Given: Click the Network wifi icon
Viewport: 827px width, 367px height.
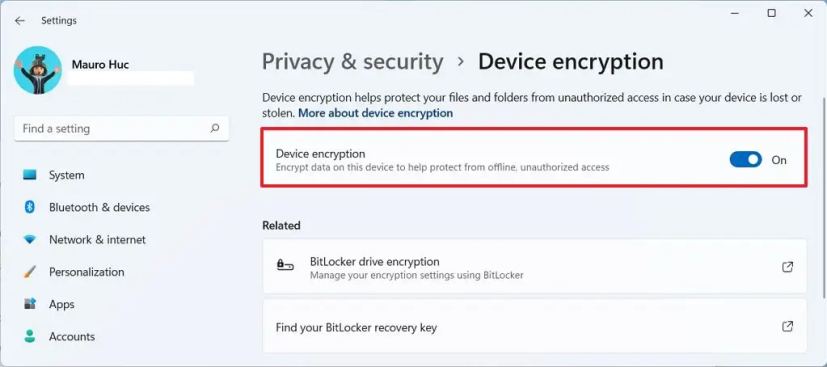Looking at the screenshot, I should coord(30,239).
